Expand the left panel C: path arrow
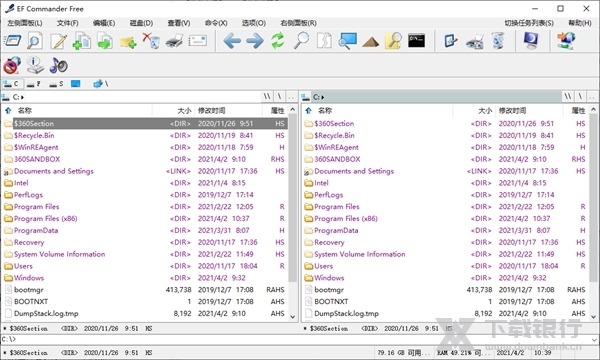 click(x=22, y=97)
